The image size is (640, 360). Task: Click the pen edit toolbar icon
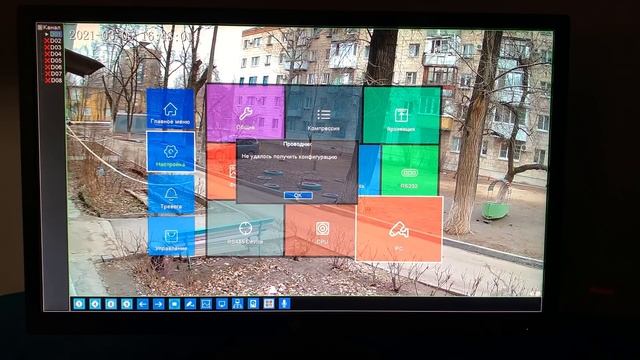point(190,304)
